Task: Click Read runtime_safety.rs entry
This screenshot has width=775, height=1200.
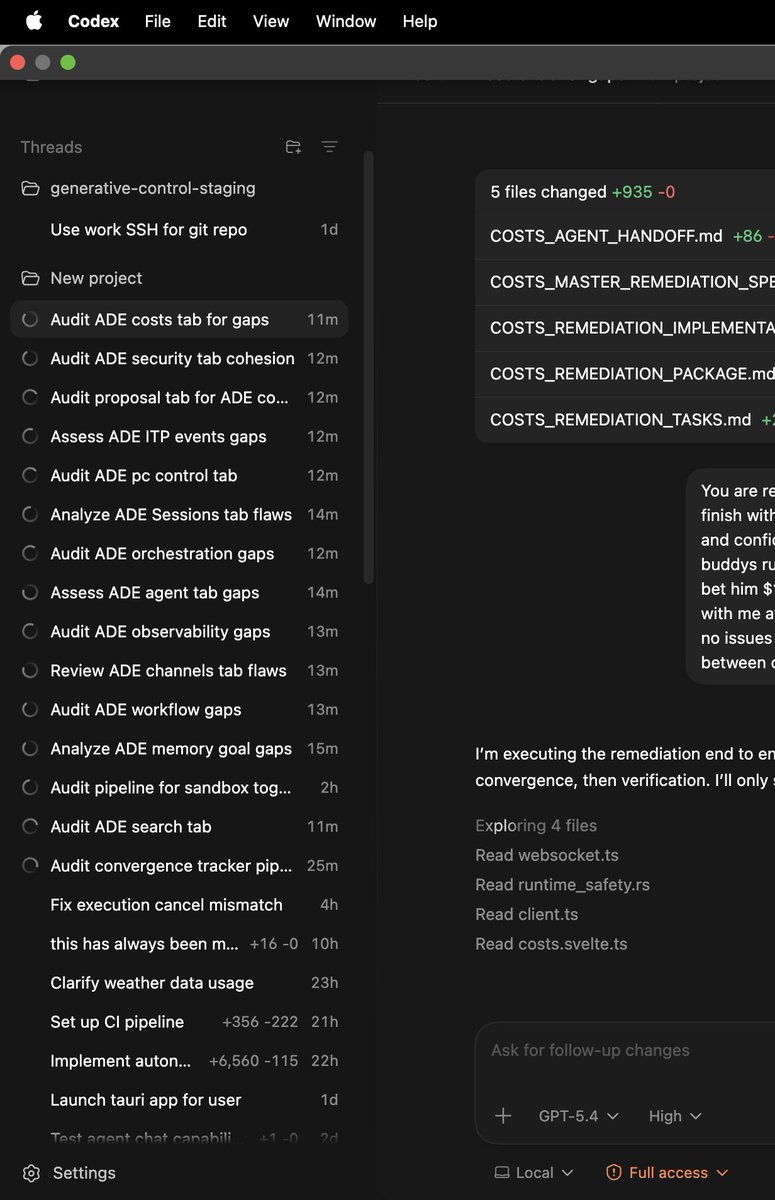Action: click(x=563, y=885)
